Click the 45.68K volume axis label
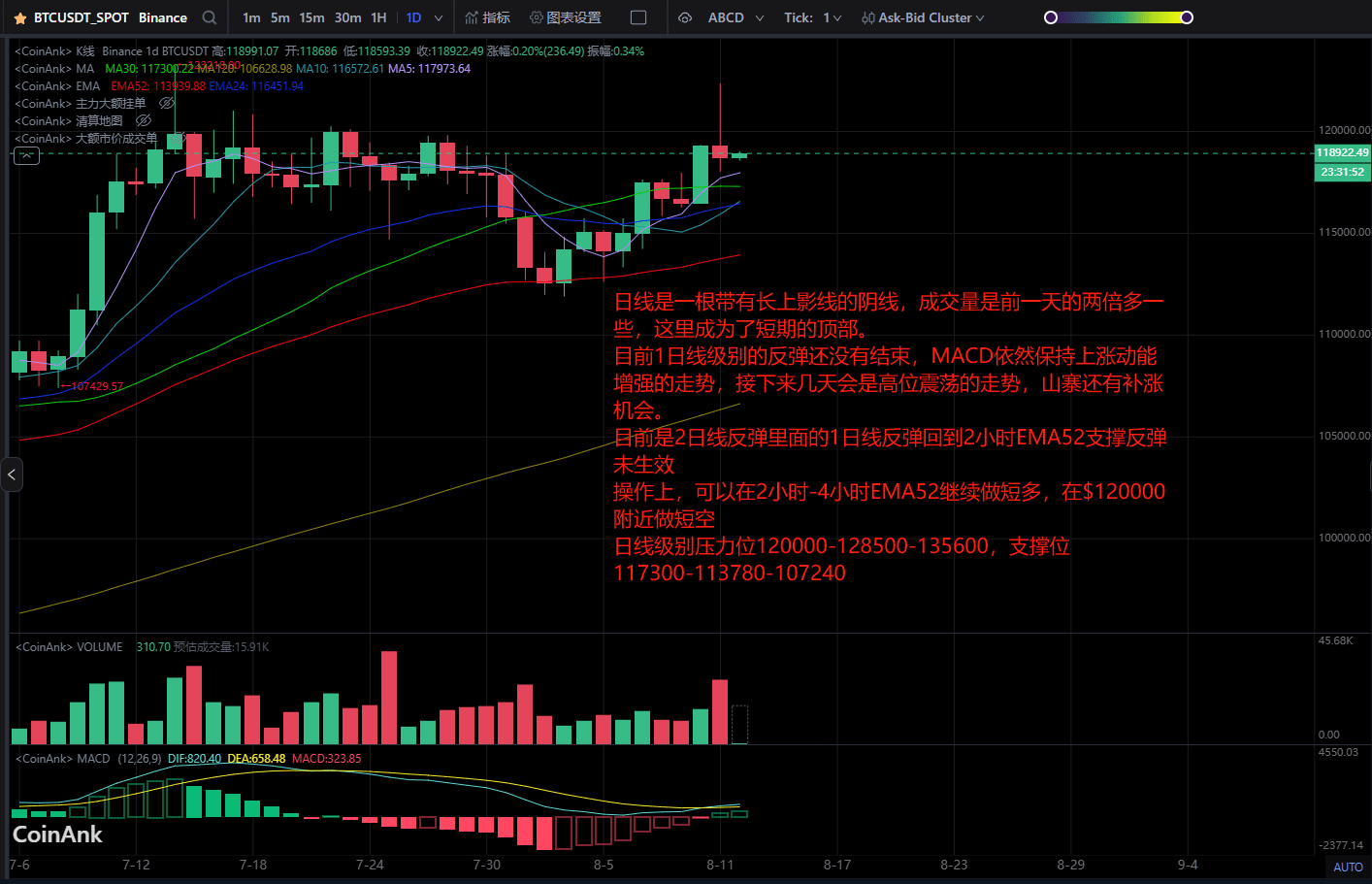The width and height of the screenshot is (1372, 884). coord(1335,640)
